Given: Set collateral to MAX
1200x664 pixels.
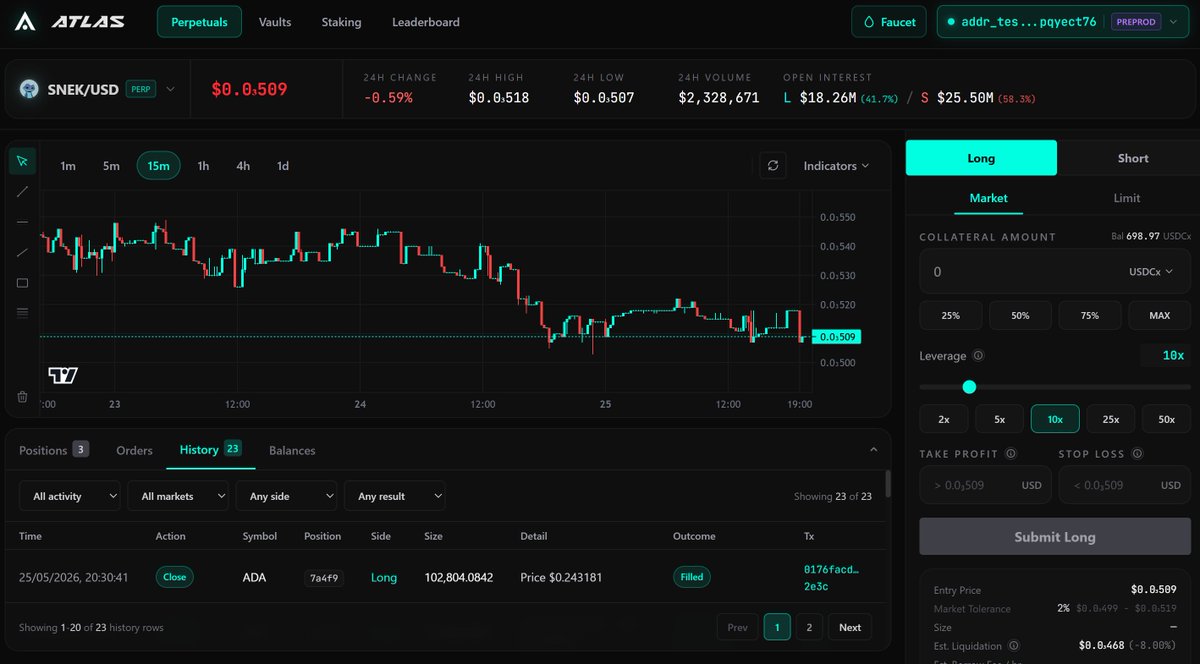Looking at the screenshot, I should (1160, 315).
